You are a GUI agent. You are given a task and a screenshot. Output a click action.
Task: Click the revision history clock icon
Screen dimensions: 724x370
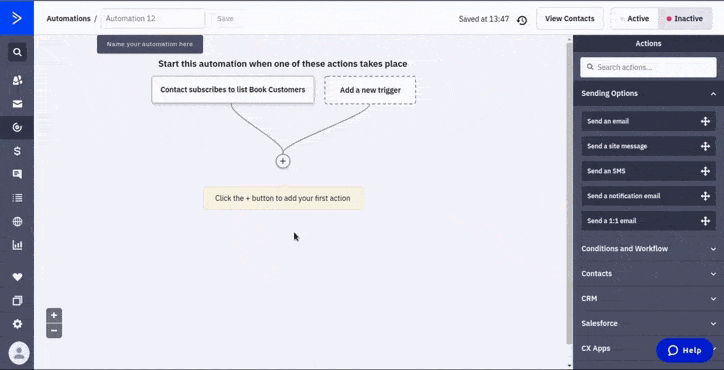click(522, 20)
